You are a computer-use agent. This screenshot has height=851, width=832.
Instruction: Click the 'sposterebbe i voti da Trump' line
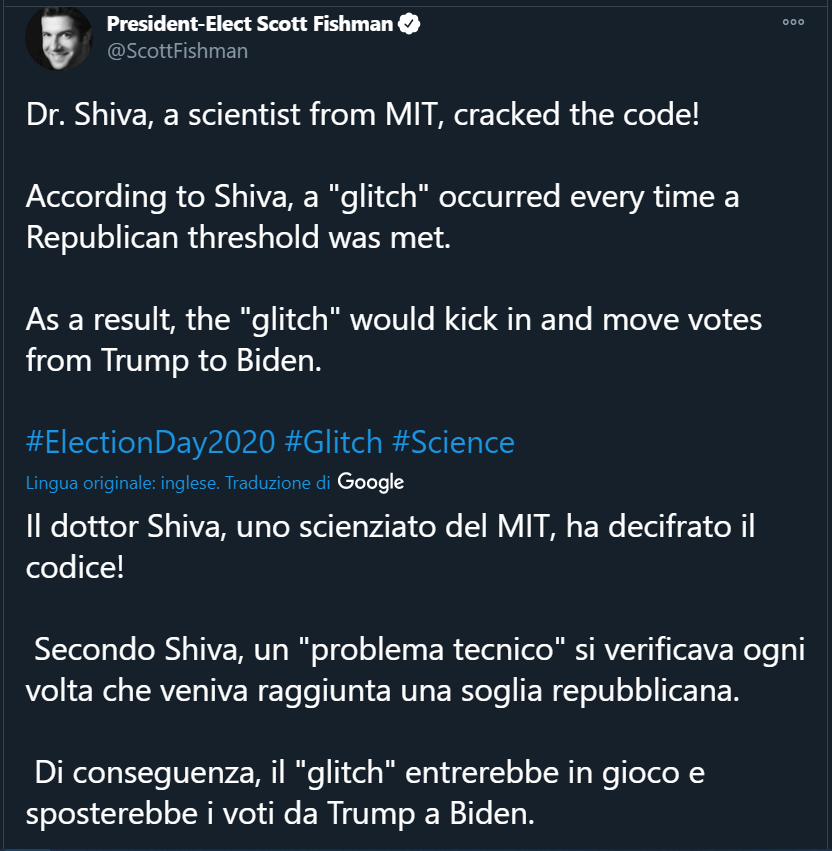pyautogui.click(x=281, y=813)
